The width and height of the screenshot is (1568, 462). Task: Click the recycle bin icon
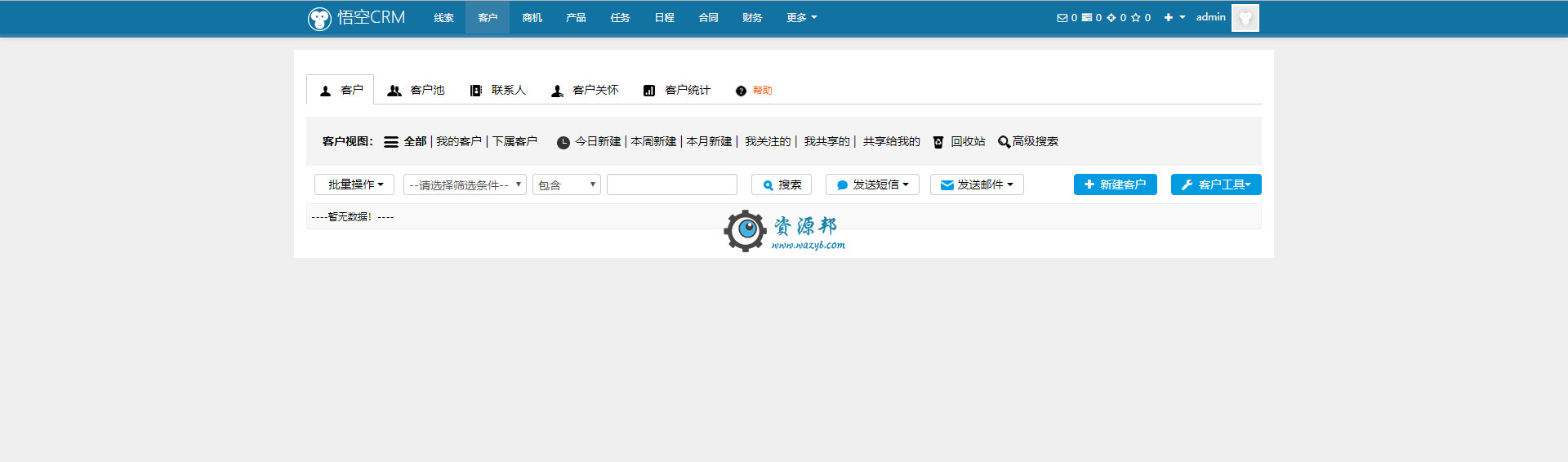tap(938, 142)
